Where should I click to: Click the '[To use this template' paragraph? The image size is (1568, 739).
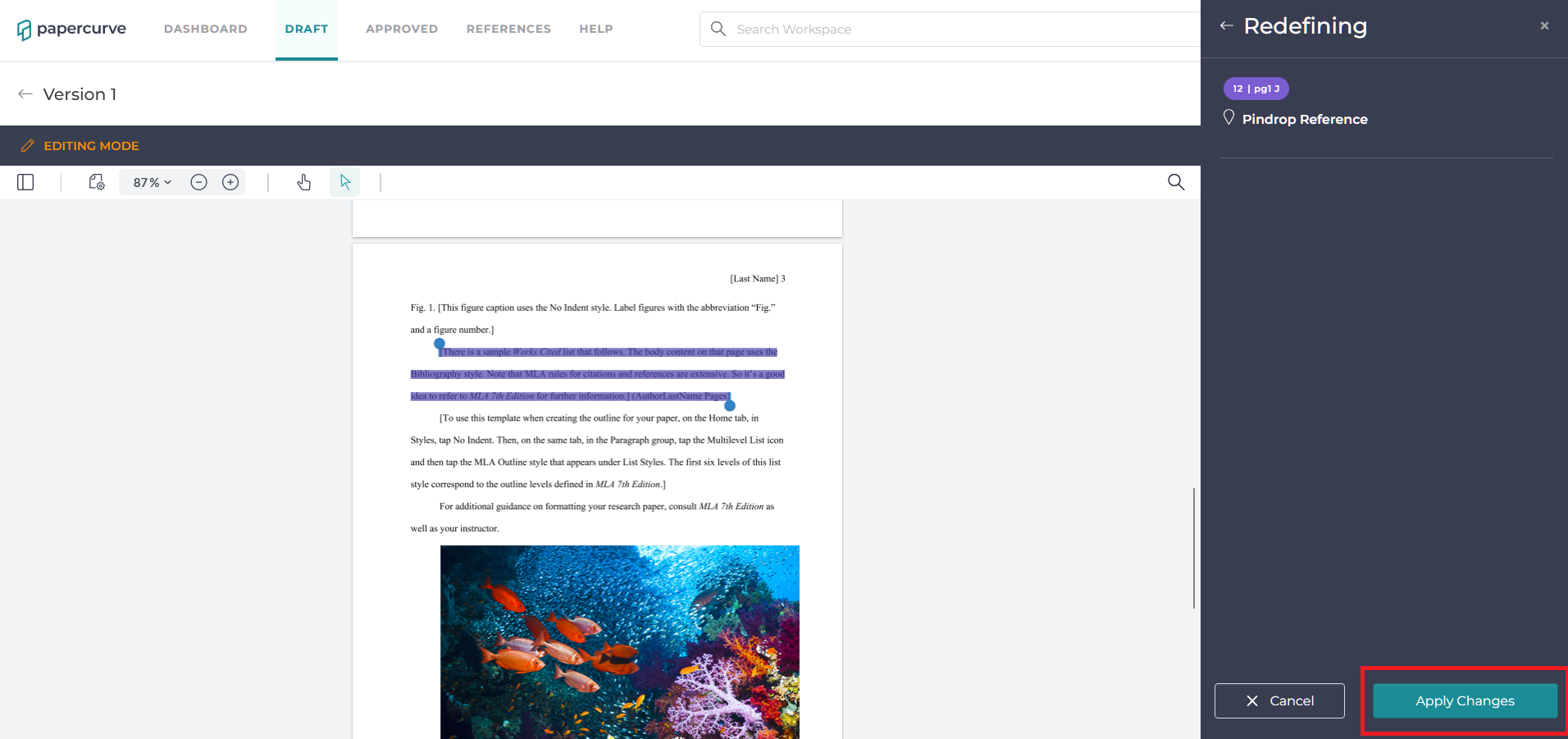597,451
